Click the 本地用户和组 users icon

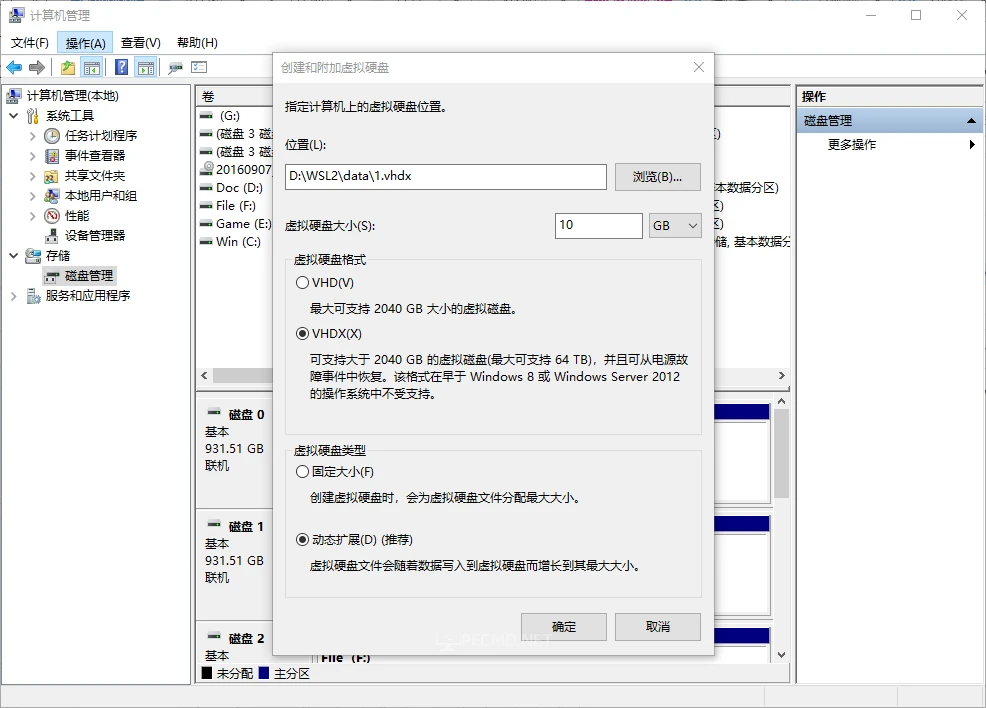pyautogui.click(x=52, y=196)
